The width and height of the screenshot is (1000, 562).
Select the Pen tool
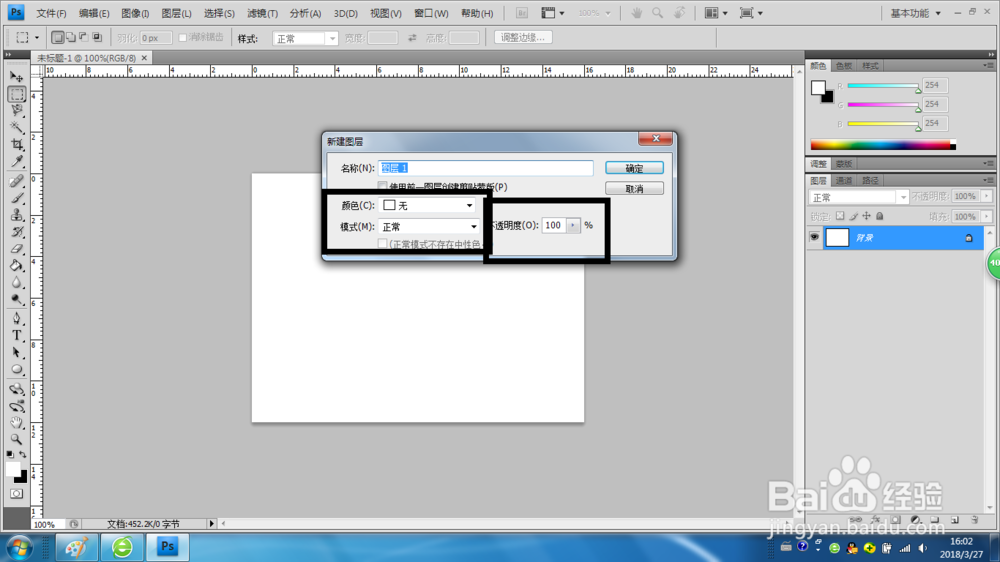(x=17, y=319)
